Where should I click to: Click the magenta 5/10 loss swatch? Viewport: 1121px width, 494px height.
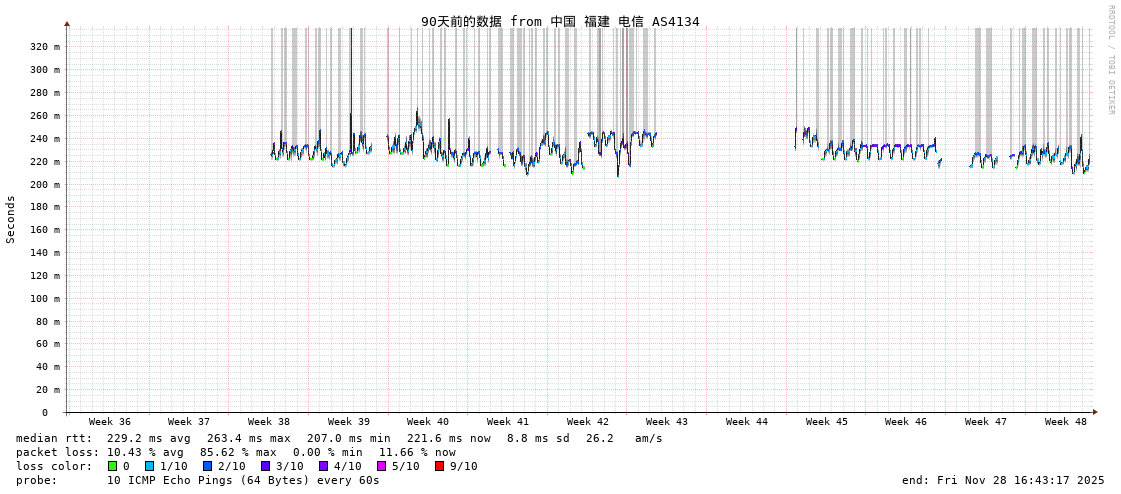(382, 466)
